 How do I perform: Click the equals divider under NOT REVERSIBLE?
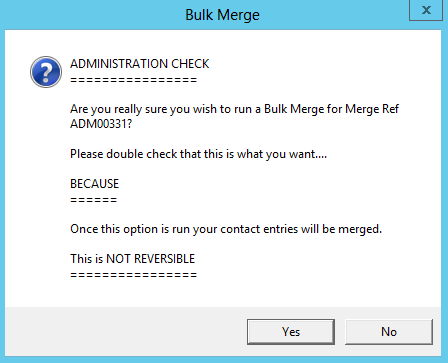point(134,275)
